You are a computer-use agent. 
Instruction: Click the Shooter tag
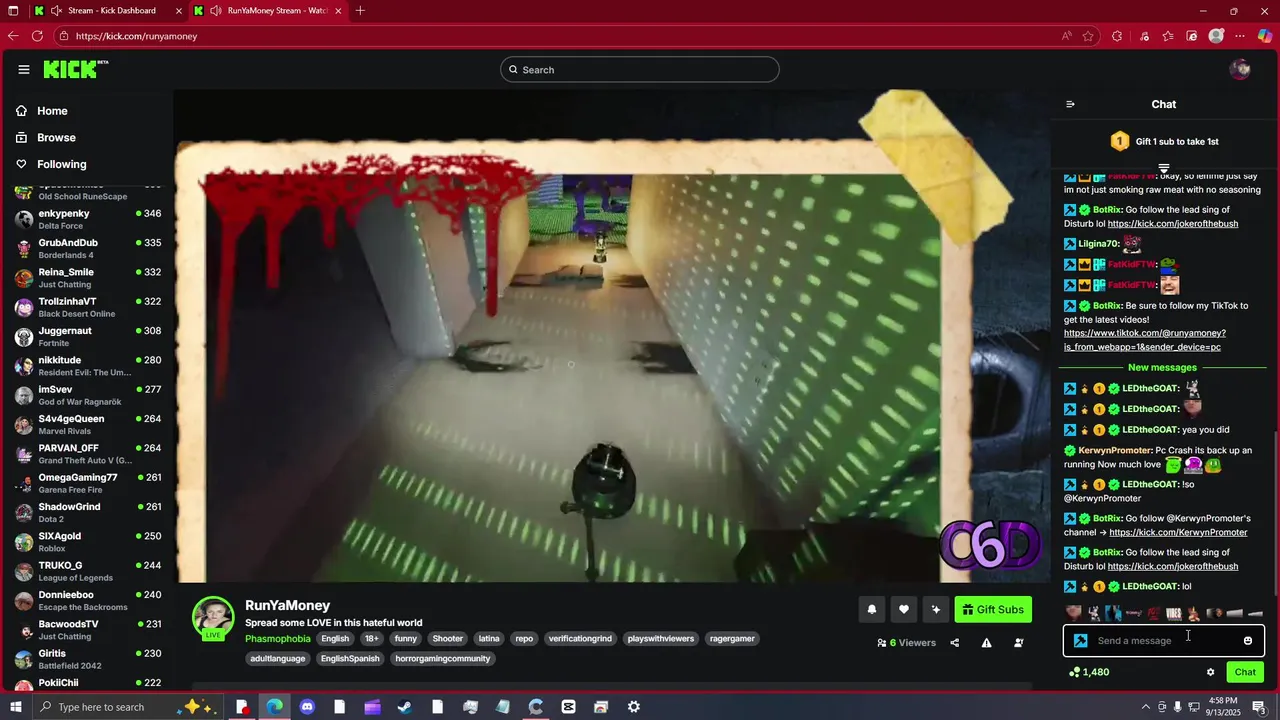point(447,639)
